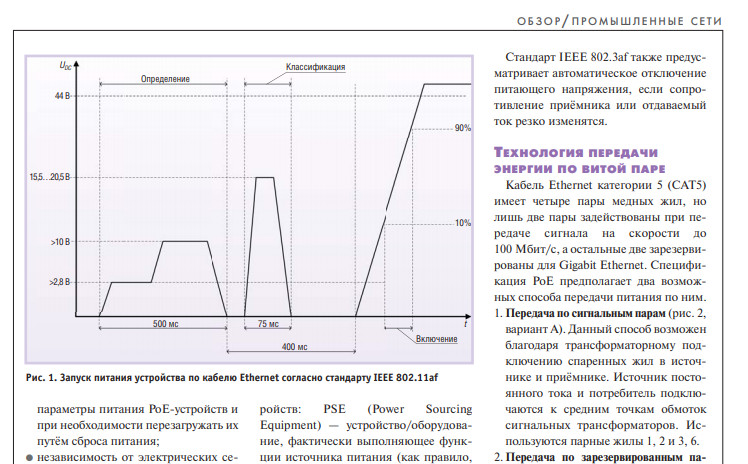
Task: Click the 'Определение' label above the chart
Action: [164, 79]
